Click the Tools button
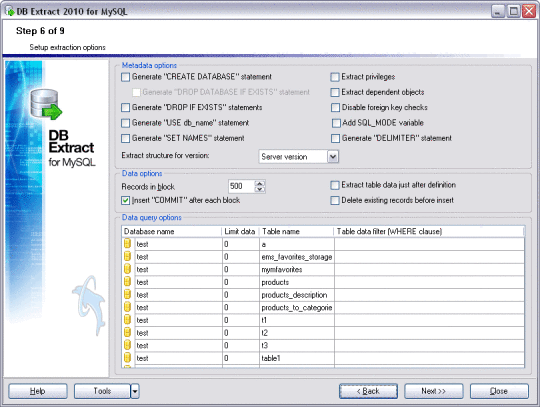Screen dimensions: 540x407 tap(102, 391)
